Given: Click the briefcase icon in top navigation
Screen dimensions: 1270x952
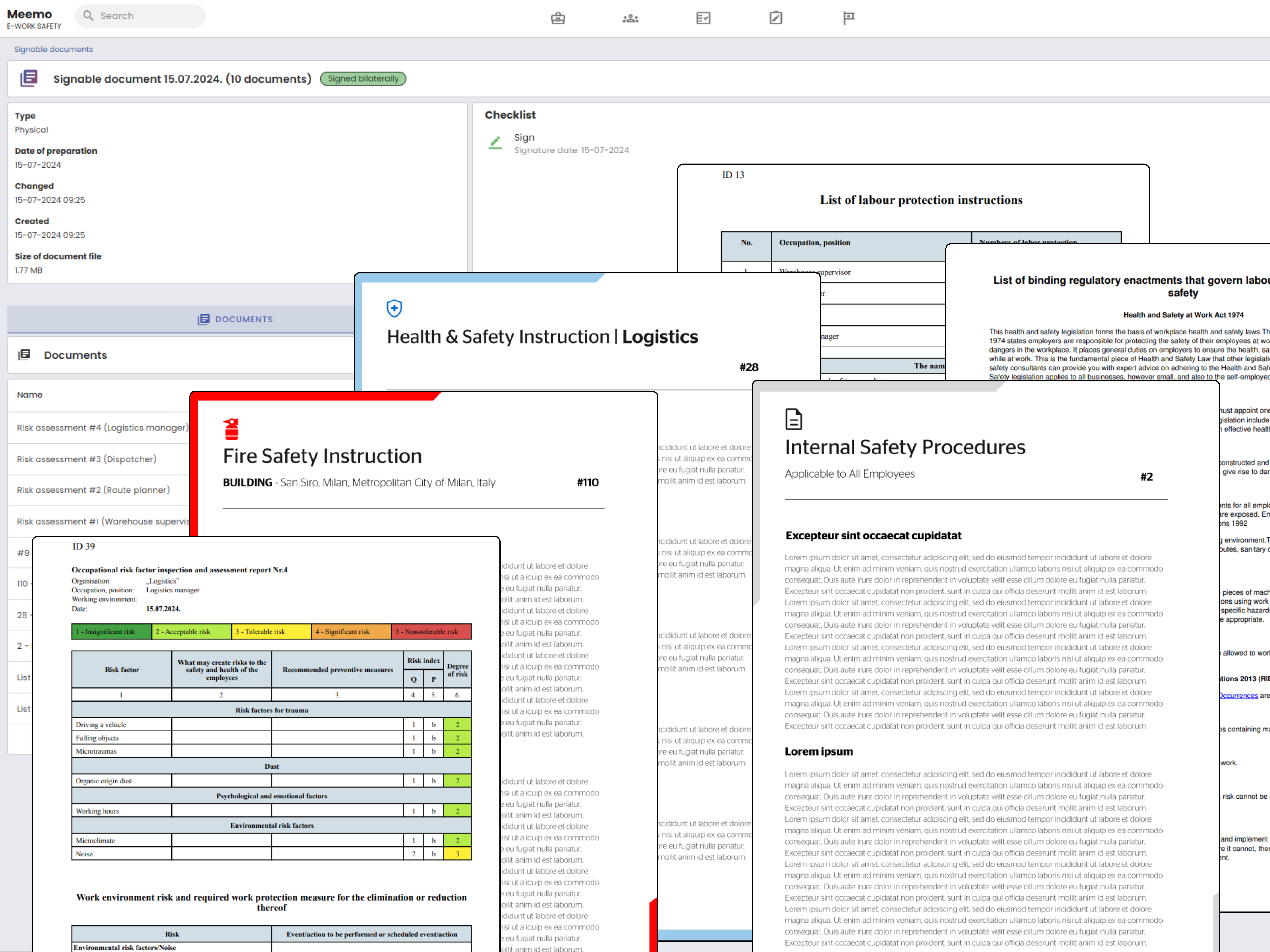Looking at the screenshot, I should click(x=558, y=18).
